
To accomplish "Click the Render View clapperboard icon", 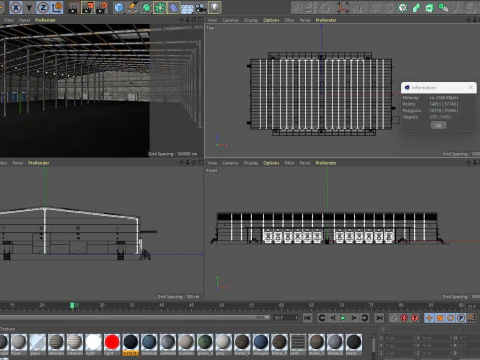I will point(73,7).
